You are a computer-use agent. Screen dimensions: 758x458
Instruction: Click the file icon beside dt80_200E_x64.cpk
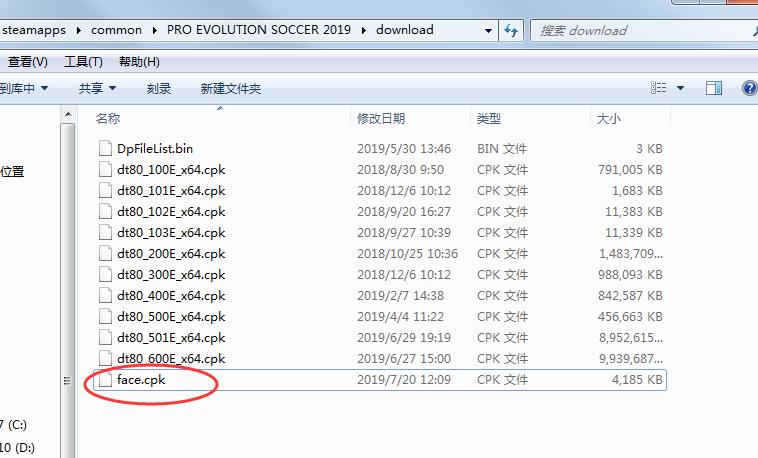pos(105,253)
